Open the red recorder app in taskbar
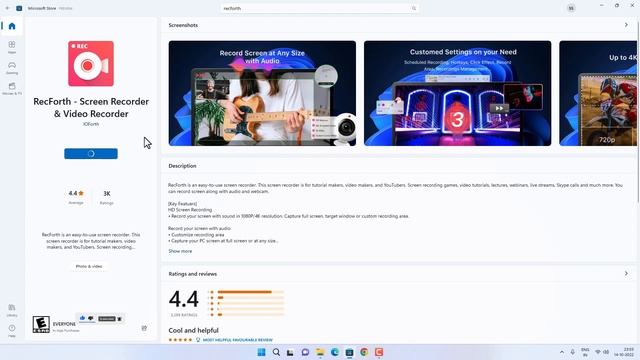The image size is (640, 360). click(379, 352)
